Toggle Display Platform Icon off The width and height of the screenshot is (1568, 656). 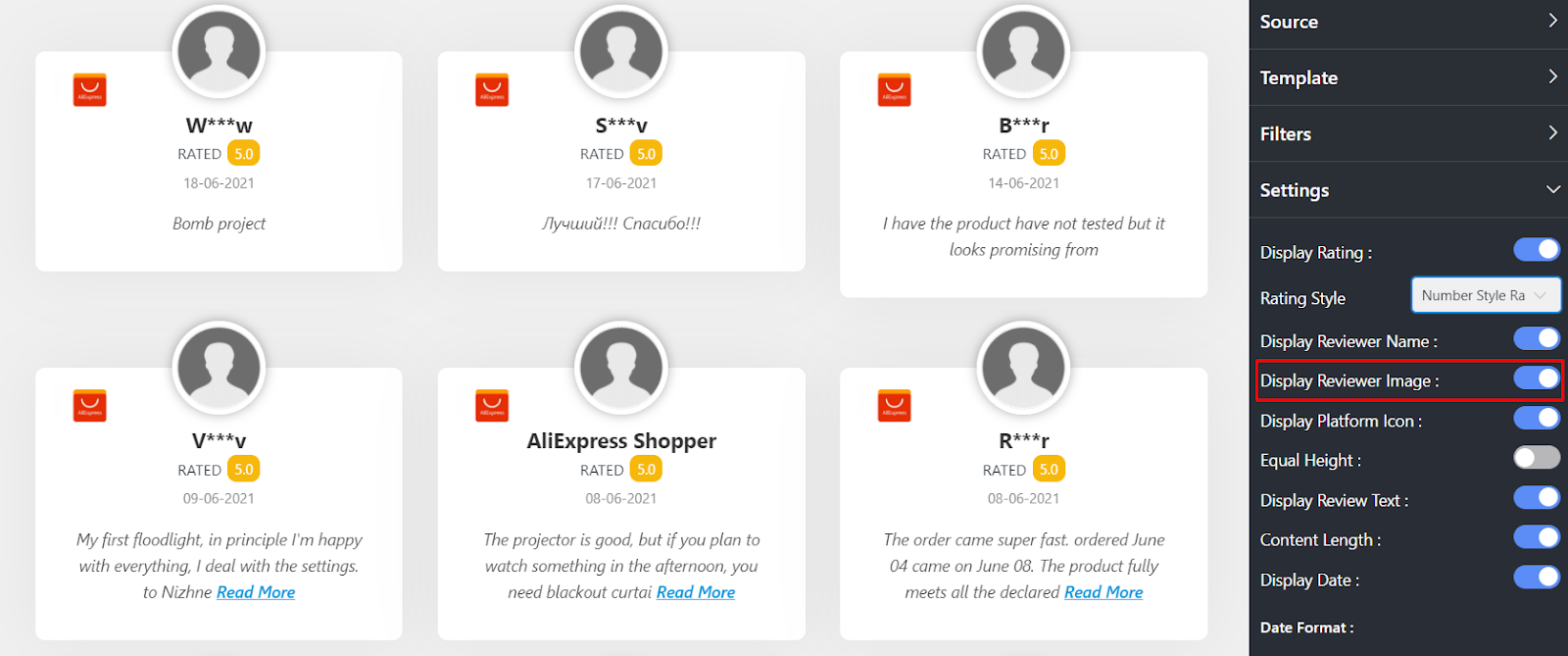[x=1536, y=419]
